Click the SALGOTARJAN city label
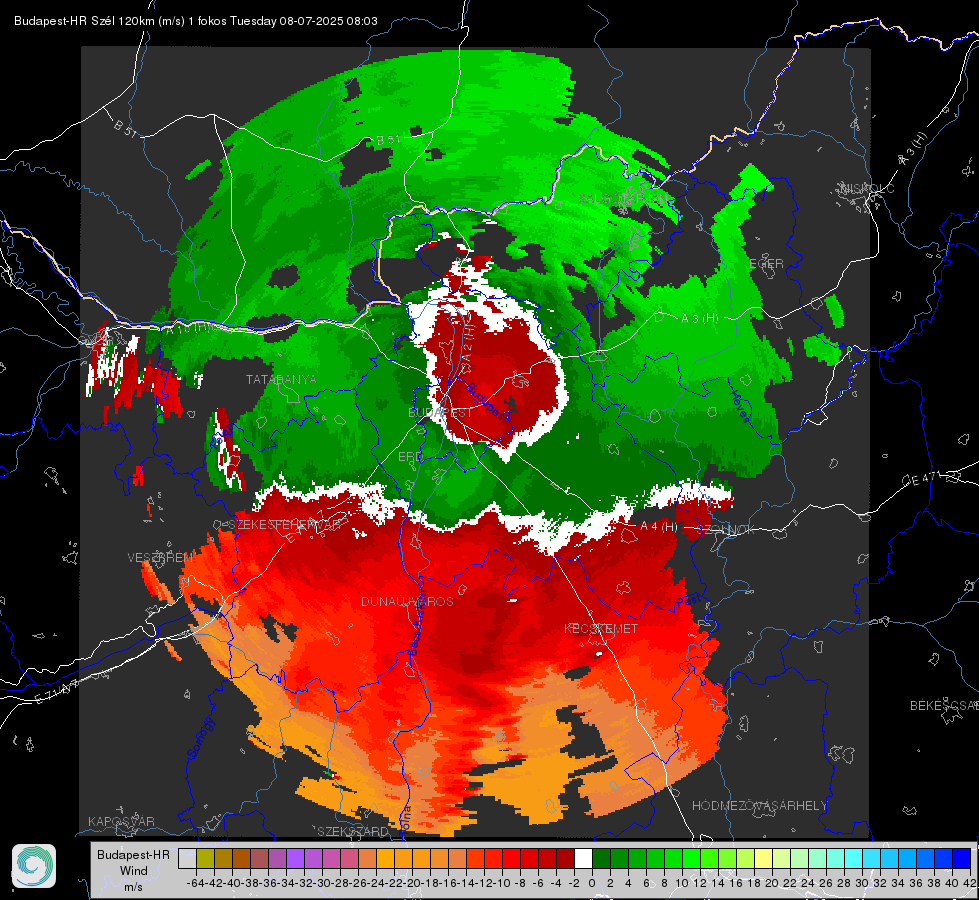This screenshot has width=979, height=900. (624, 199)
